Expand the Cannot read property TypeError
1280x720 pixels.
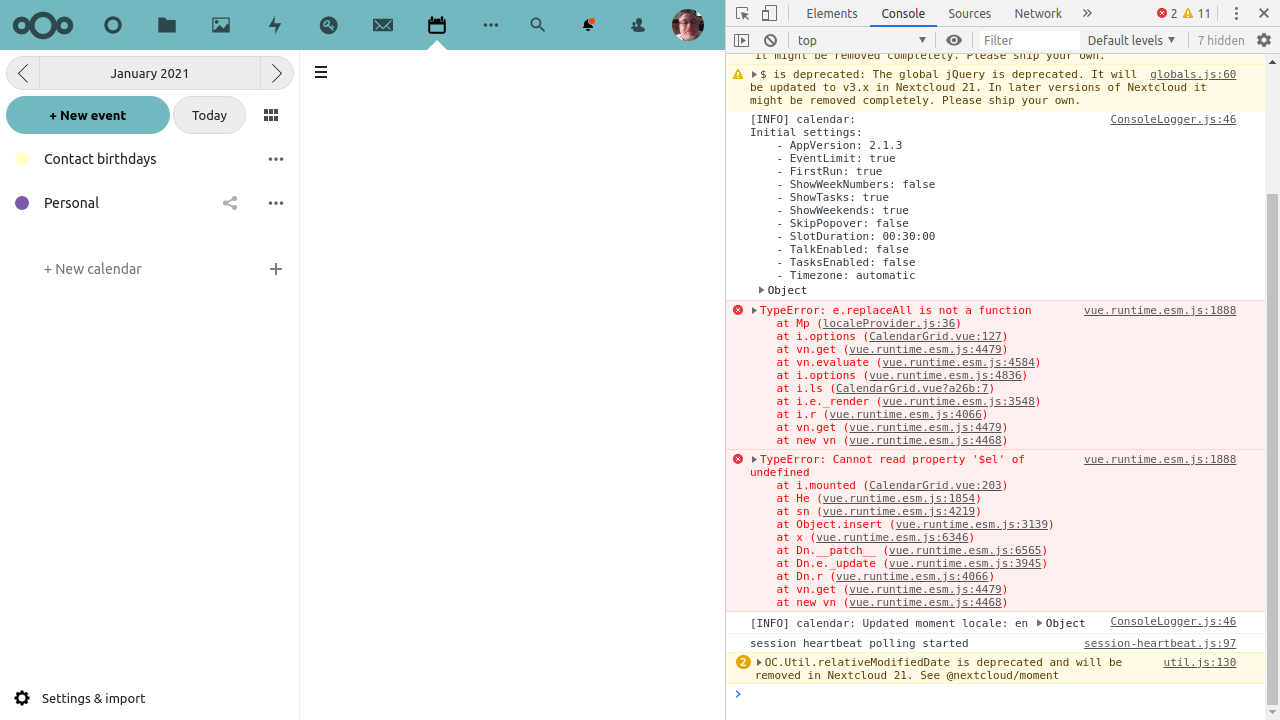754,459
